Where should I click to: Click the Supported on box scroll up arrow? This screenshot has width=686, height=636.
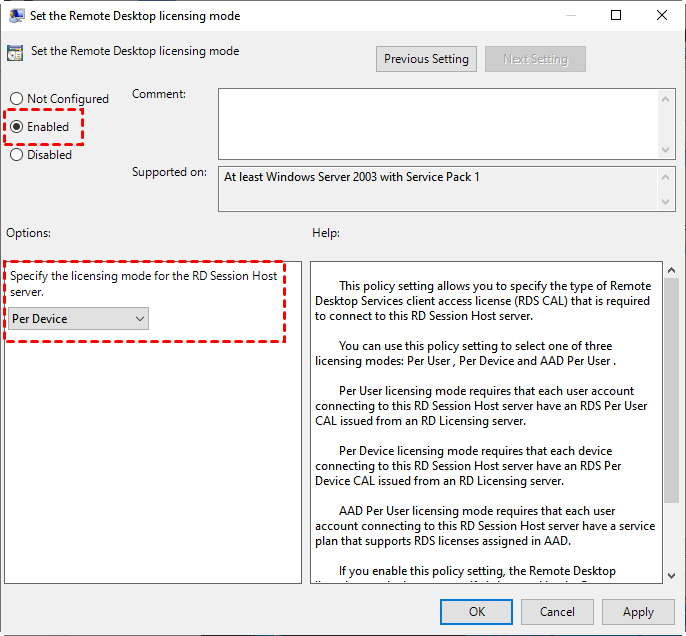[665, 177]
